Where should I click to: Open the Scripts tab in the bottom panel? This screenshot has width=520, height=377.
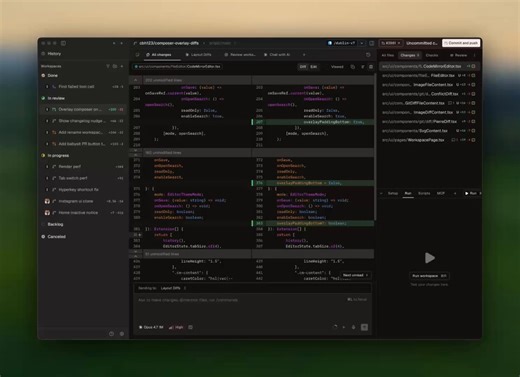pyautogui.click(x=424, y=193)
